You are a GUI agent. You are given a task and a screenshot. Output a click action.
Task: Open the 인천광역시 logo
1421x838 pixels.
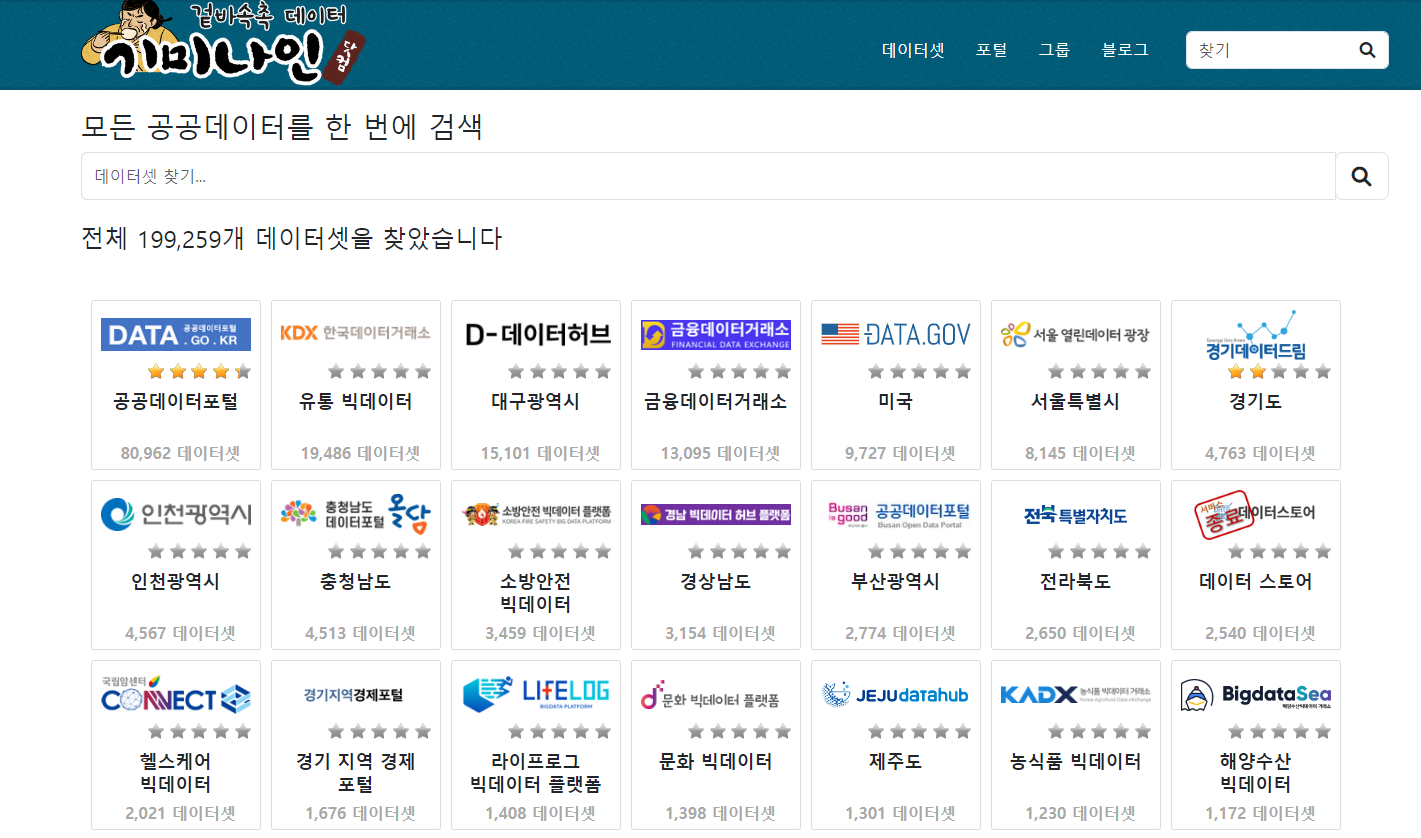pyautogui.click(x=176, y=515)
